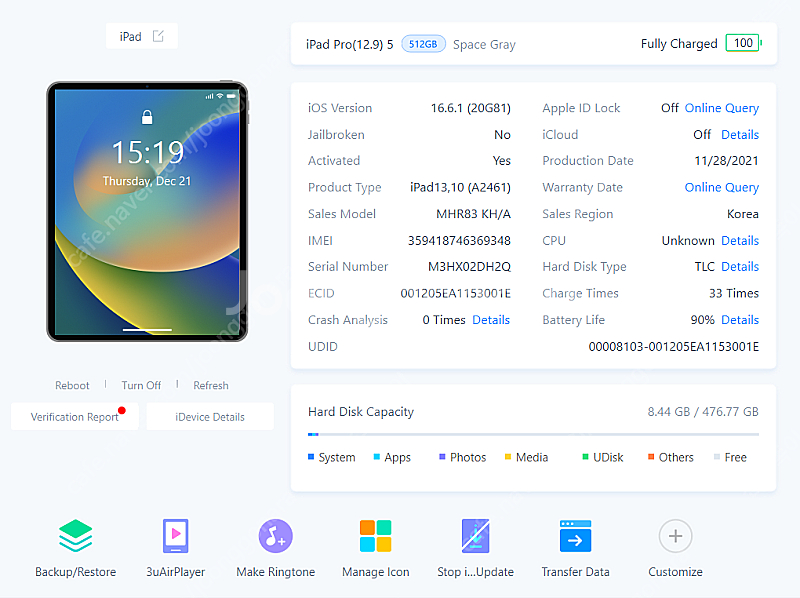Click the TLC hard disk type value
800x598 pixels.
coord(704,266)
